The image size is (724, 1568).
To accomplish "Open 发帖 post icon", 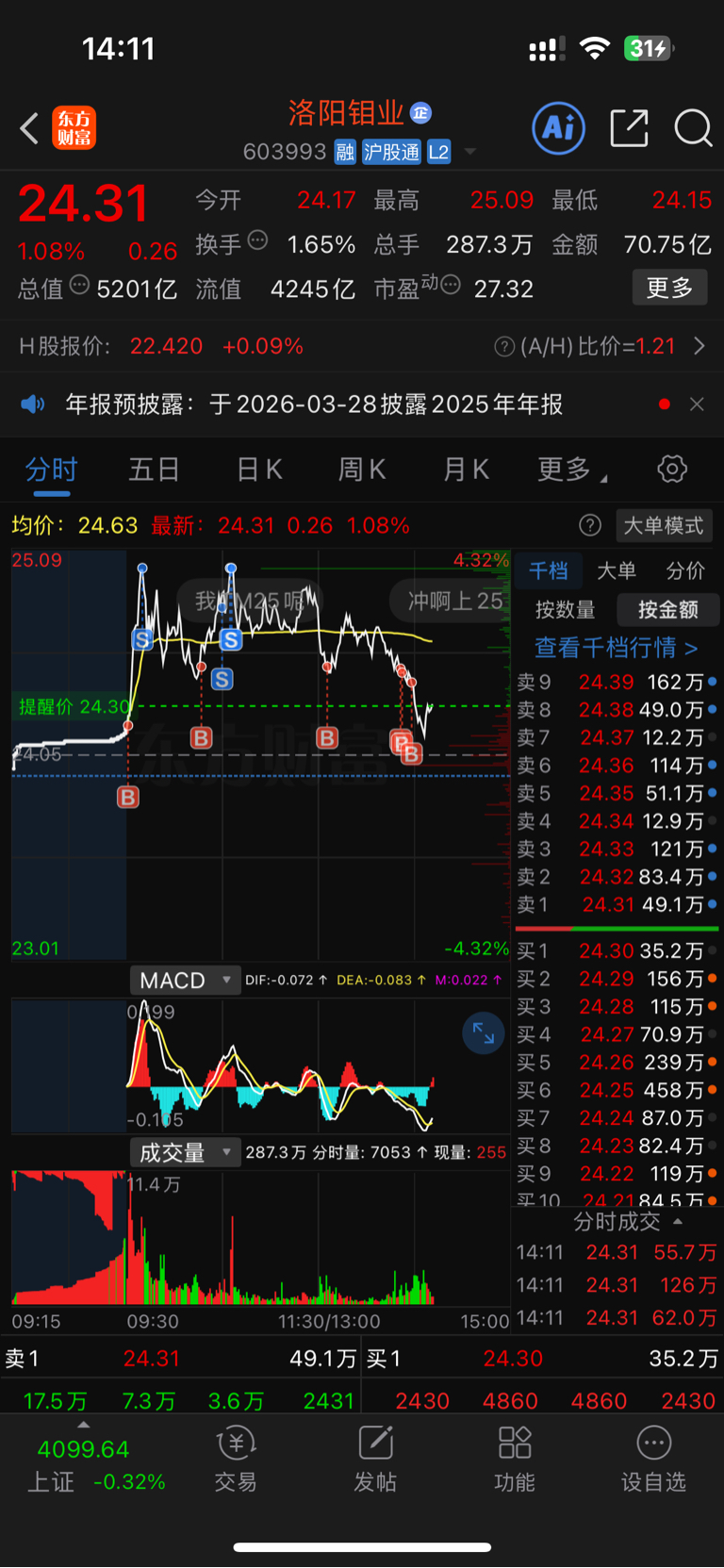I will tap(374, 1459).
